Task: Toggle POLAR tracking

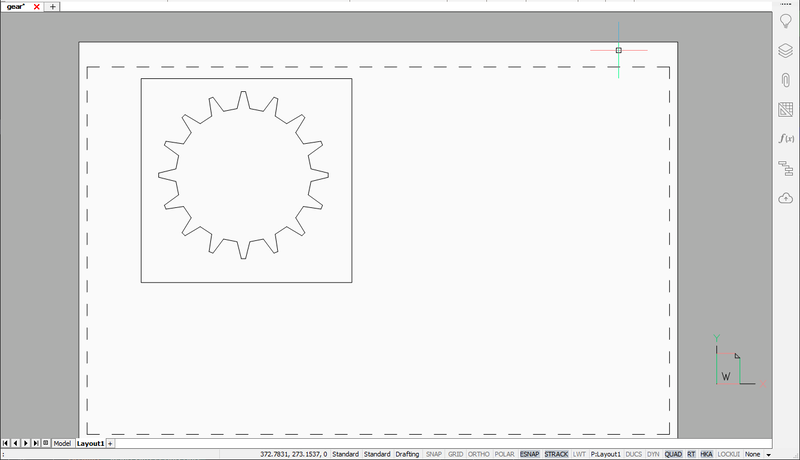Action: click(x=505, y=454)
